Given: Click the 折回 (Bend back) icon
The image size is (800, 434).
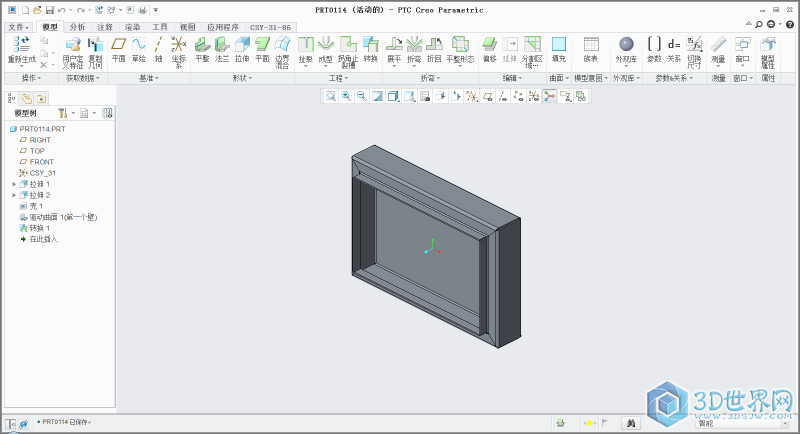Looking at the screenshot, I should pyautogui.click(x=434, y=44).
